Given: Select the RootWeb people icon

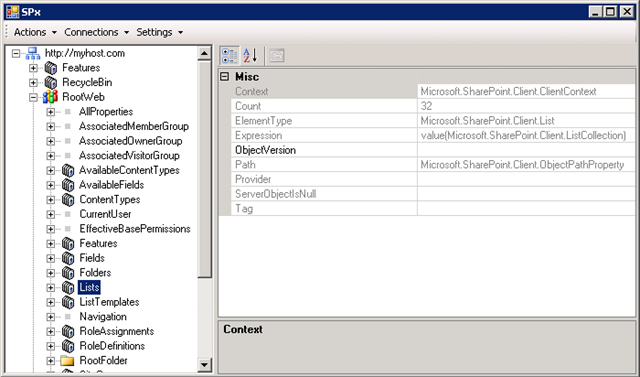Looking at the screenshot, I should click(x=51, y=97).
